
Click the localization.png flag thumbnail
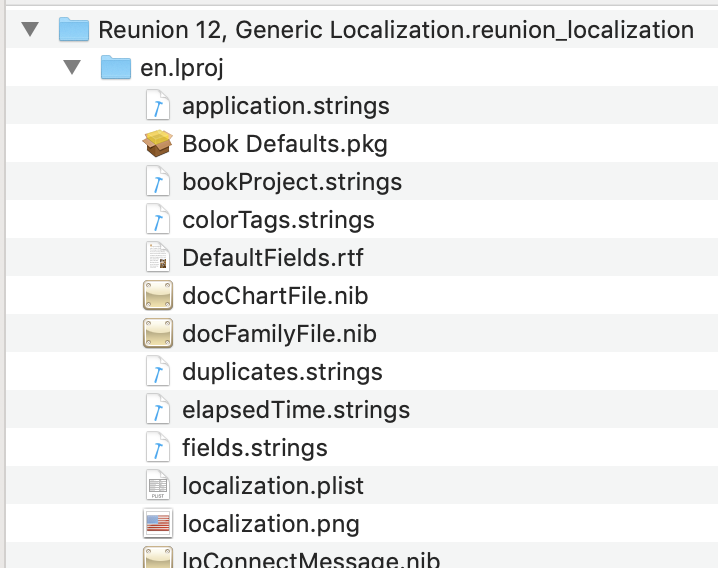pyautogui.click(x=158, y=523)
